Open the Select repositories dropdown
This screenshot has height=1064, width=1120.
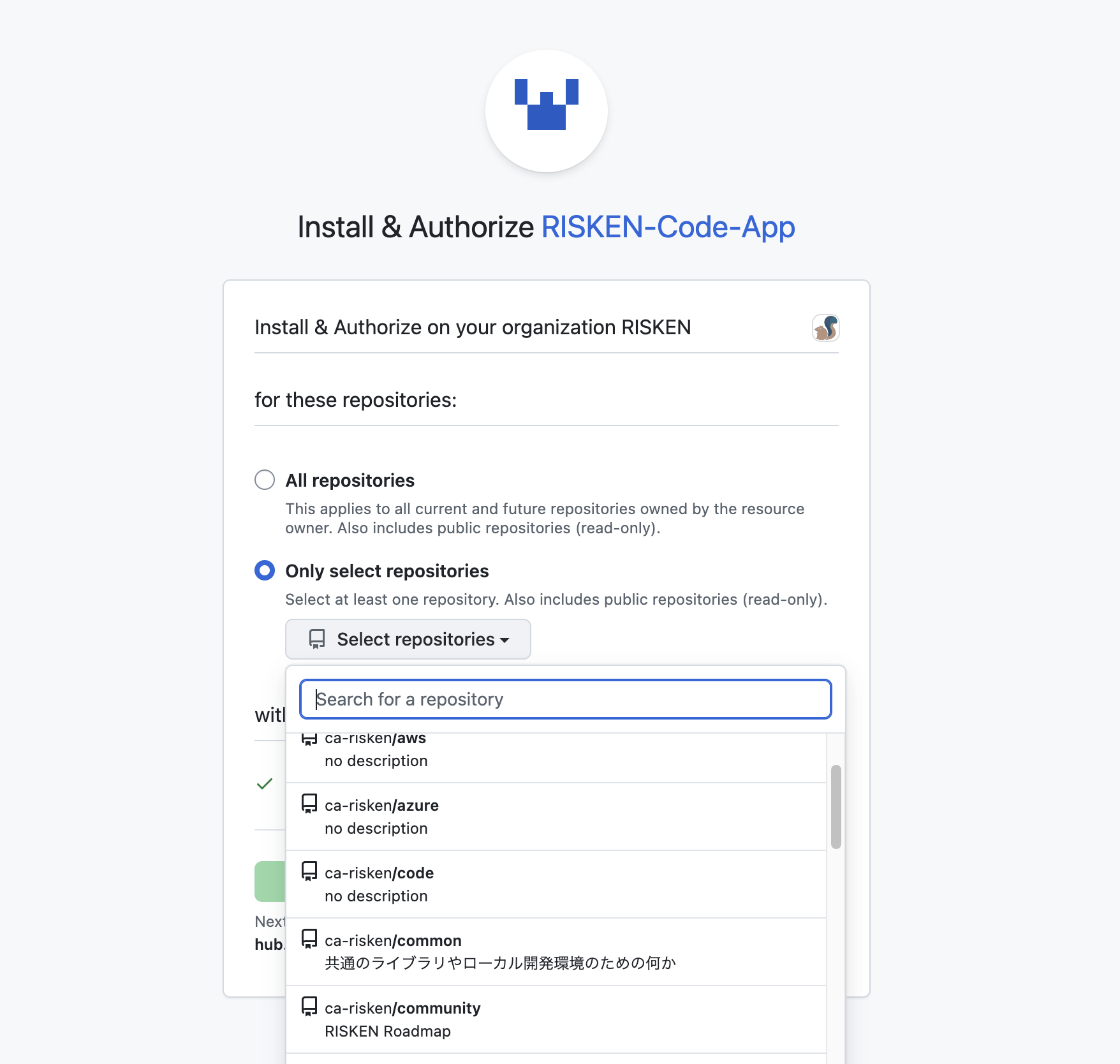(408, 639)
